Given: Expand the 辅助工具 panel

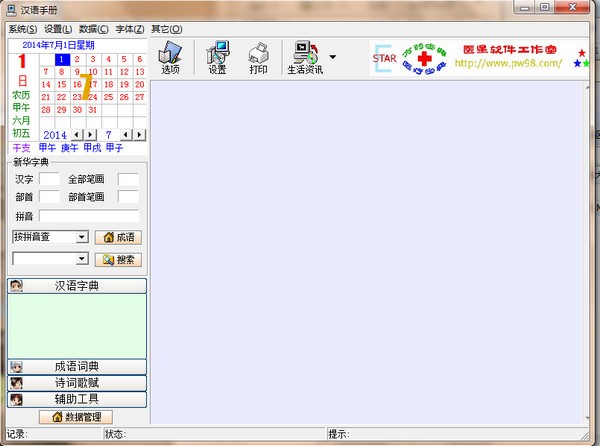Looking at the screenshot, I should click(77, 399).
